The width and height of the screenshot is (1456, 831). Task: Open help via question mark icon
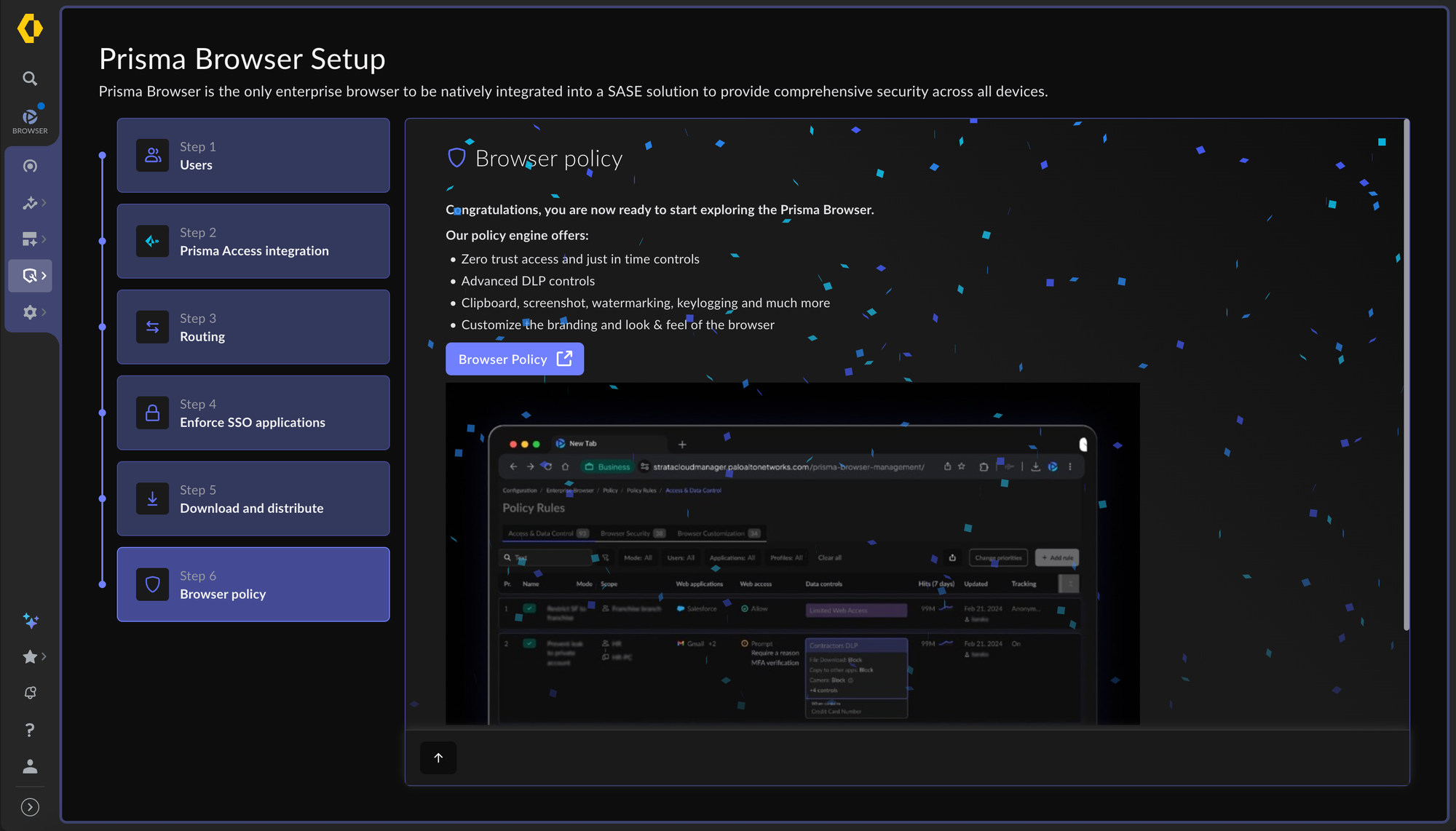tap(30, 730)
